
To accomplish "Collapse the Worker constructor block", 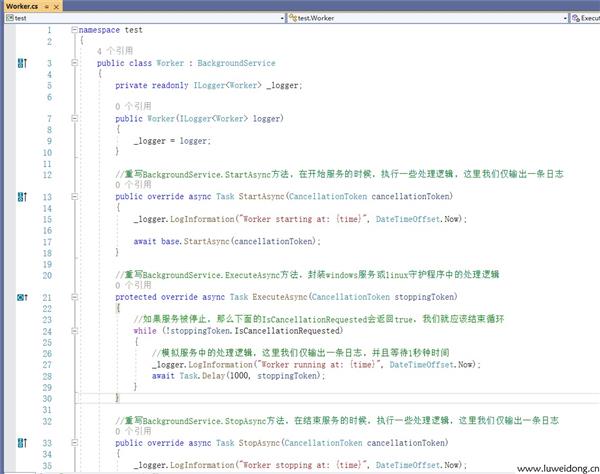I will tap(74, 119).
